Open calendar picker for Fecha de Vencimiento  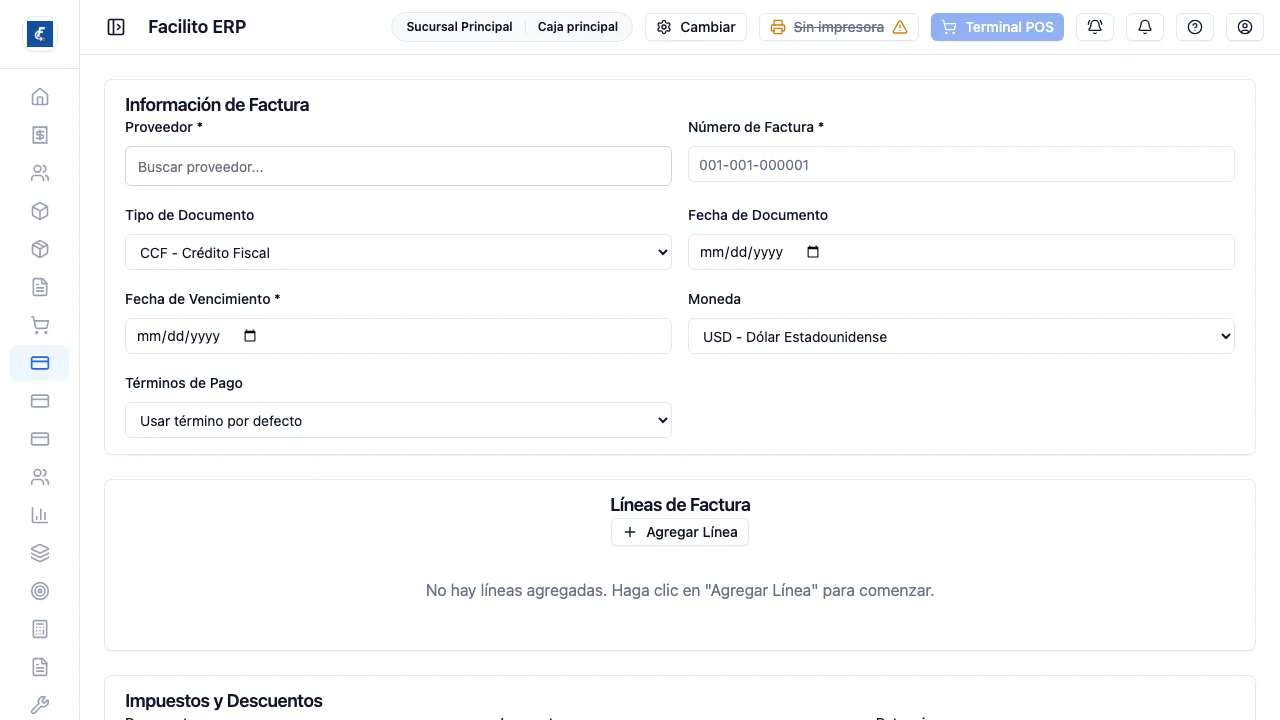click(250, 336)
